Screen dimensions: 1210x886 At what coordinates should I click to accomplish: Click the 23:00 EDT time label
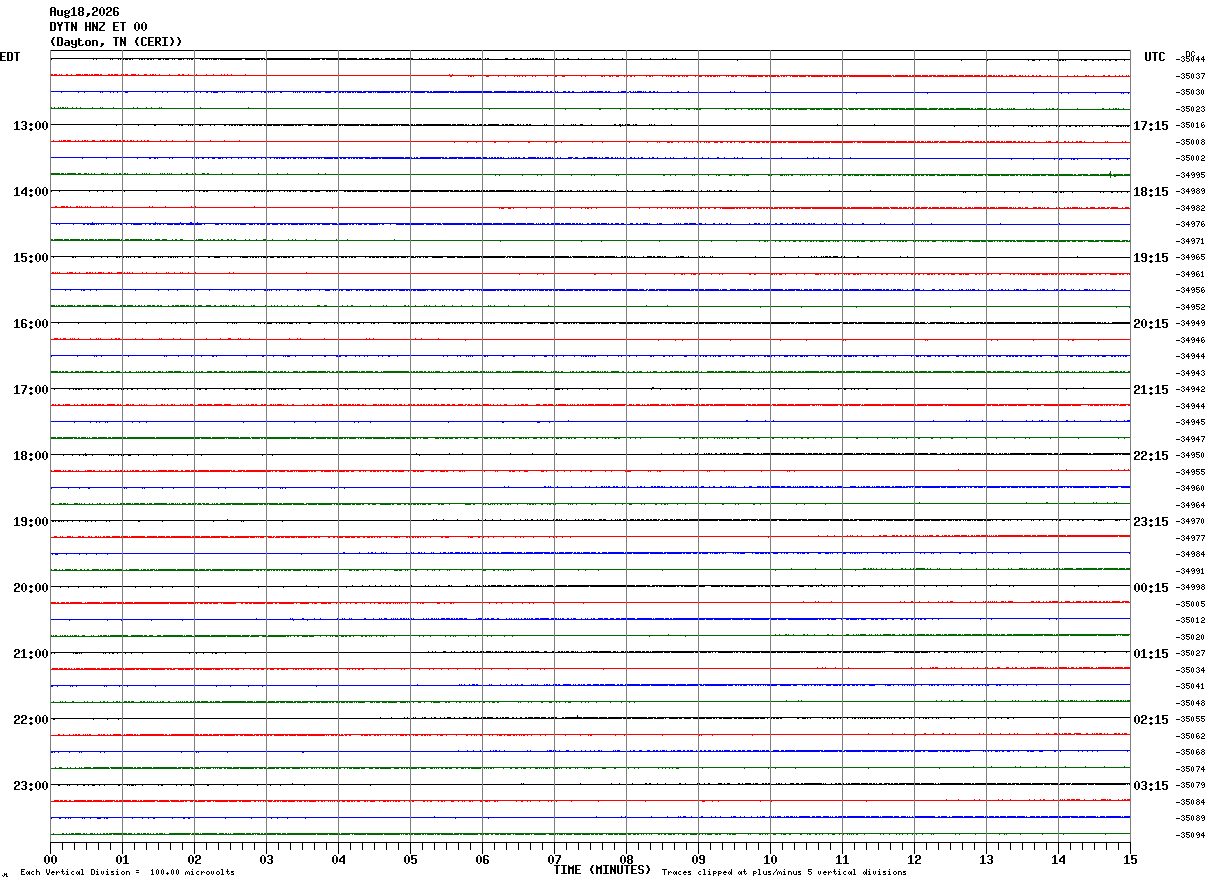(x=31, y=786)
